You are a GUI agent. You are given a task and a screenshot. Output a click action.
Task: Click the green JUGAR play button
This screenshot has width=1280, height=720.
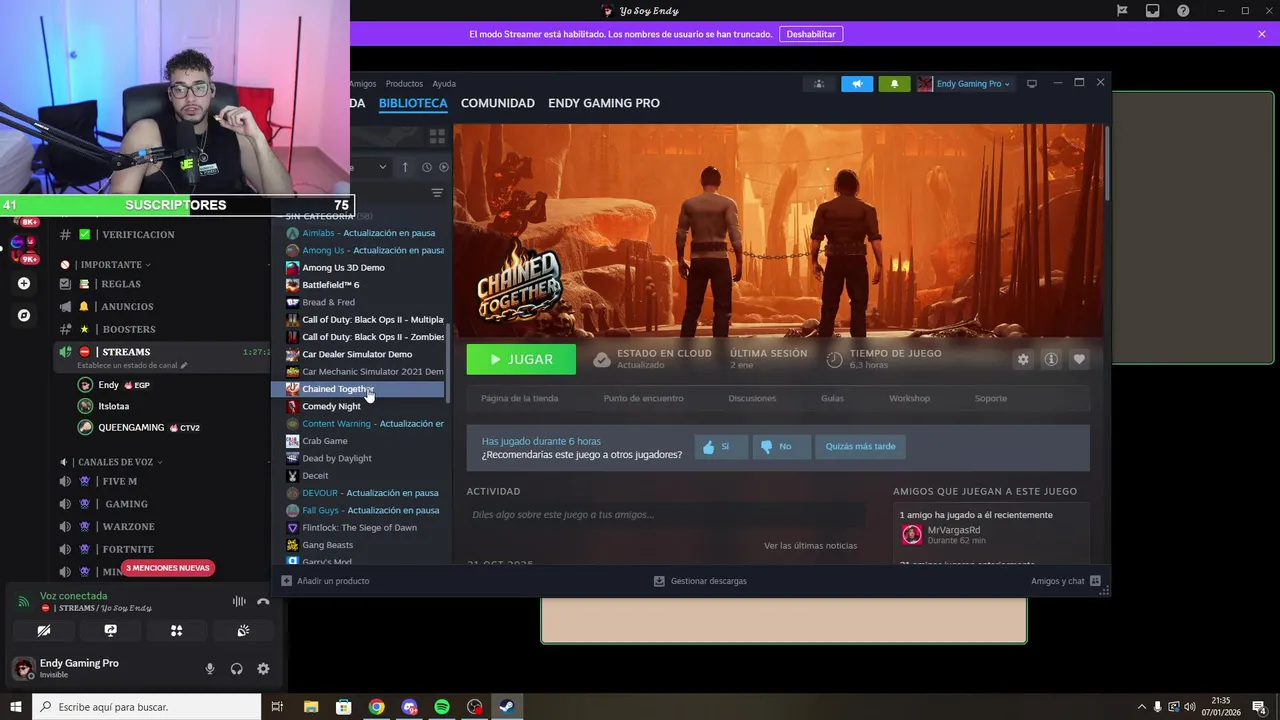[521, 359]
